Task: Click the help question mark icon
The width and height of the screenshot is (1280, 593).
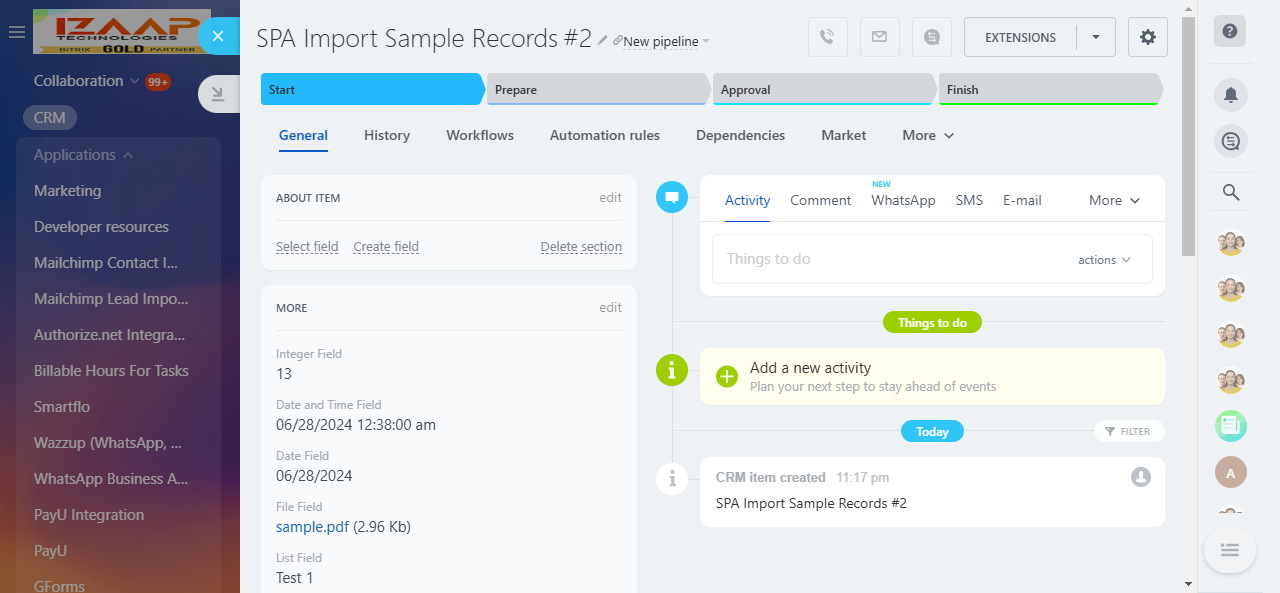Action: (x=1230, y=31)
